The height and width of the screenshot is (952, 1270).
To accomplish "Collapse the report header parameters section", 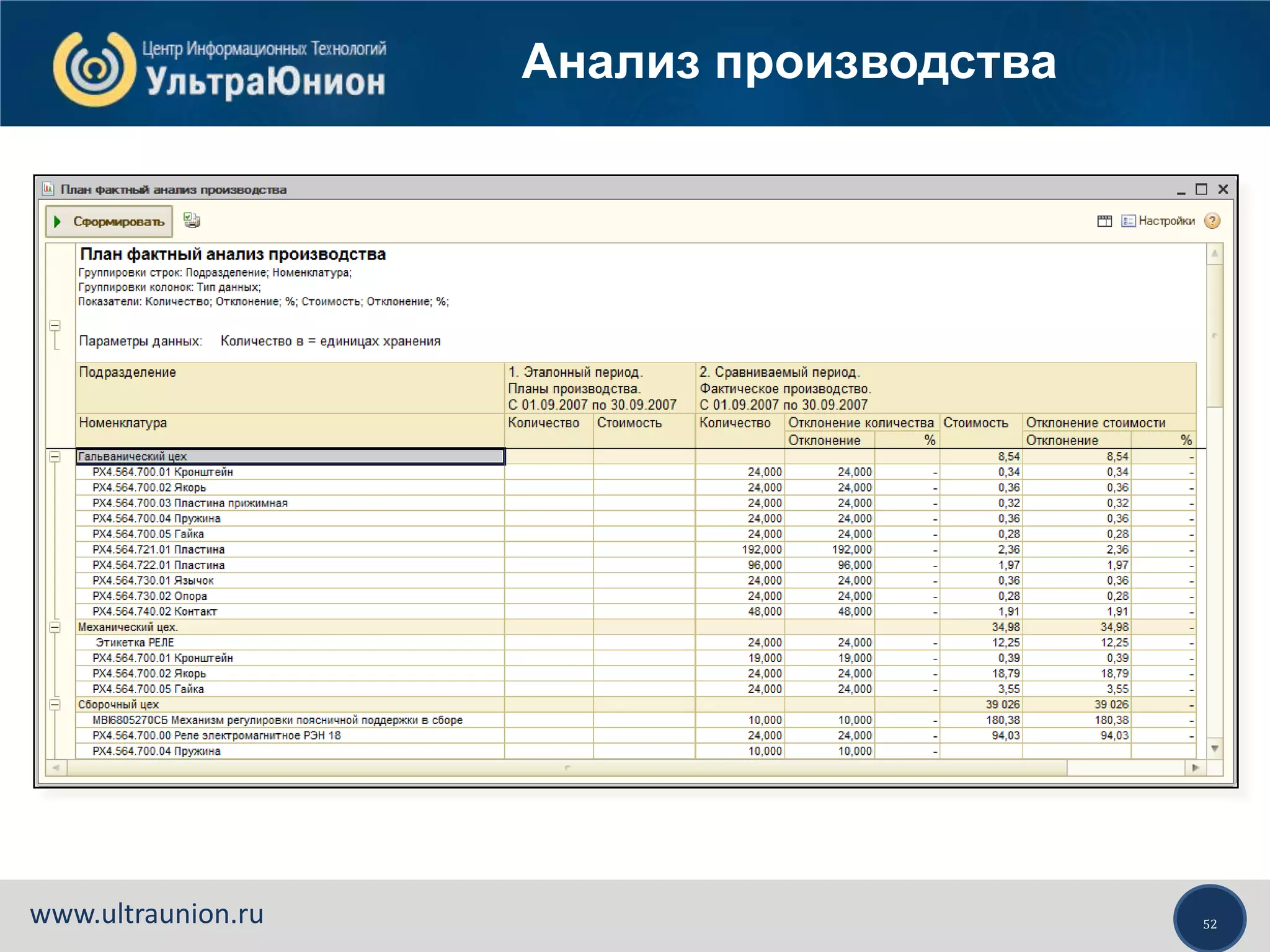I will coord(55,325).
